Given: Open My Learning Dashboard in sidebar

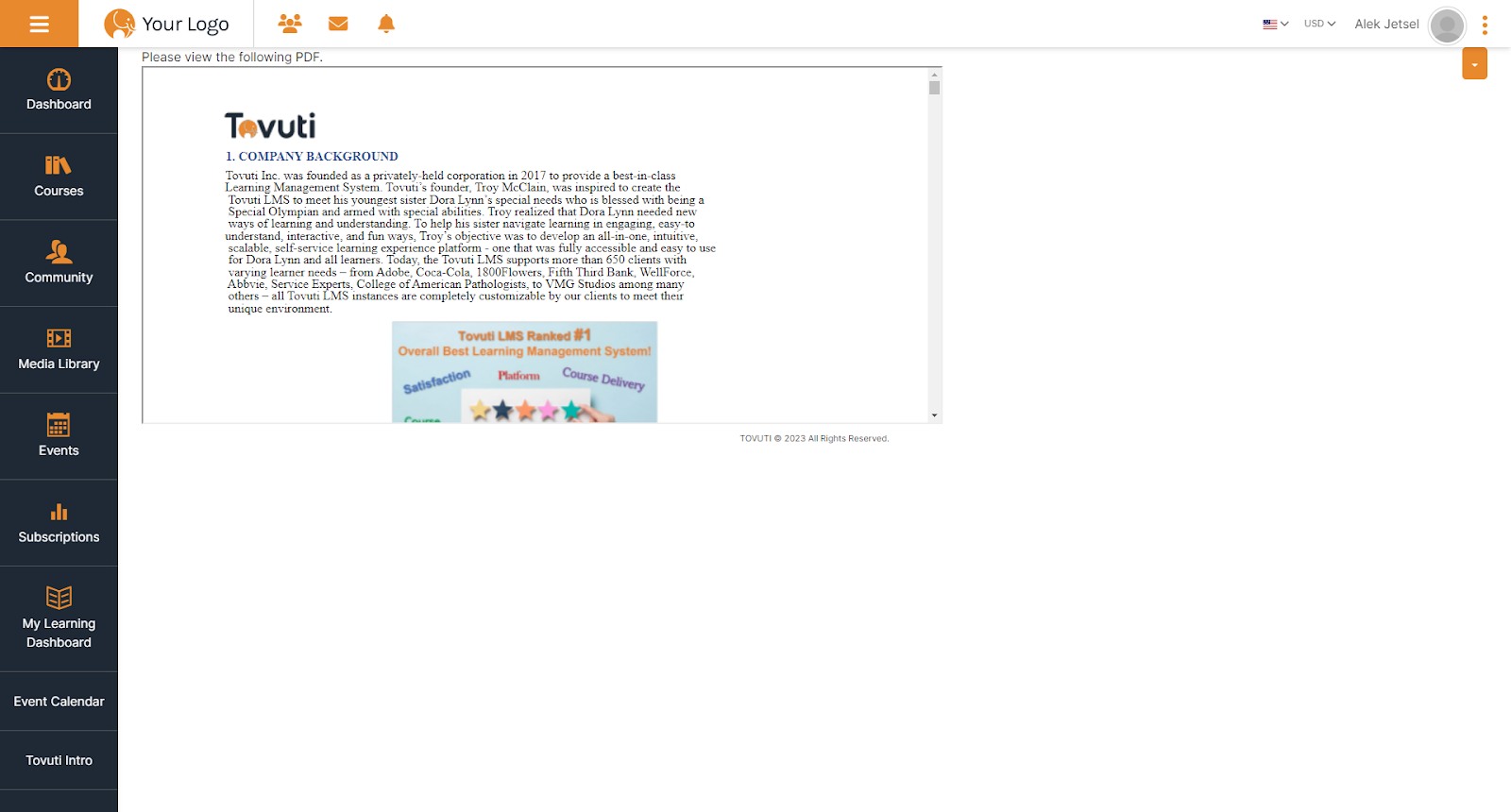Looking at the screenshot, I should pyautogui.click(x=59, y=619).
